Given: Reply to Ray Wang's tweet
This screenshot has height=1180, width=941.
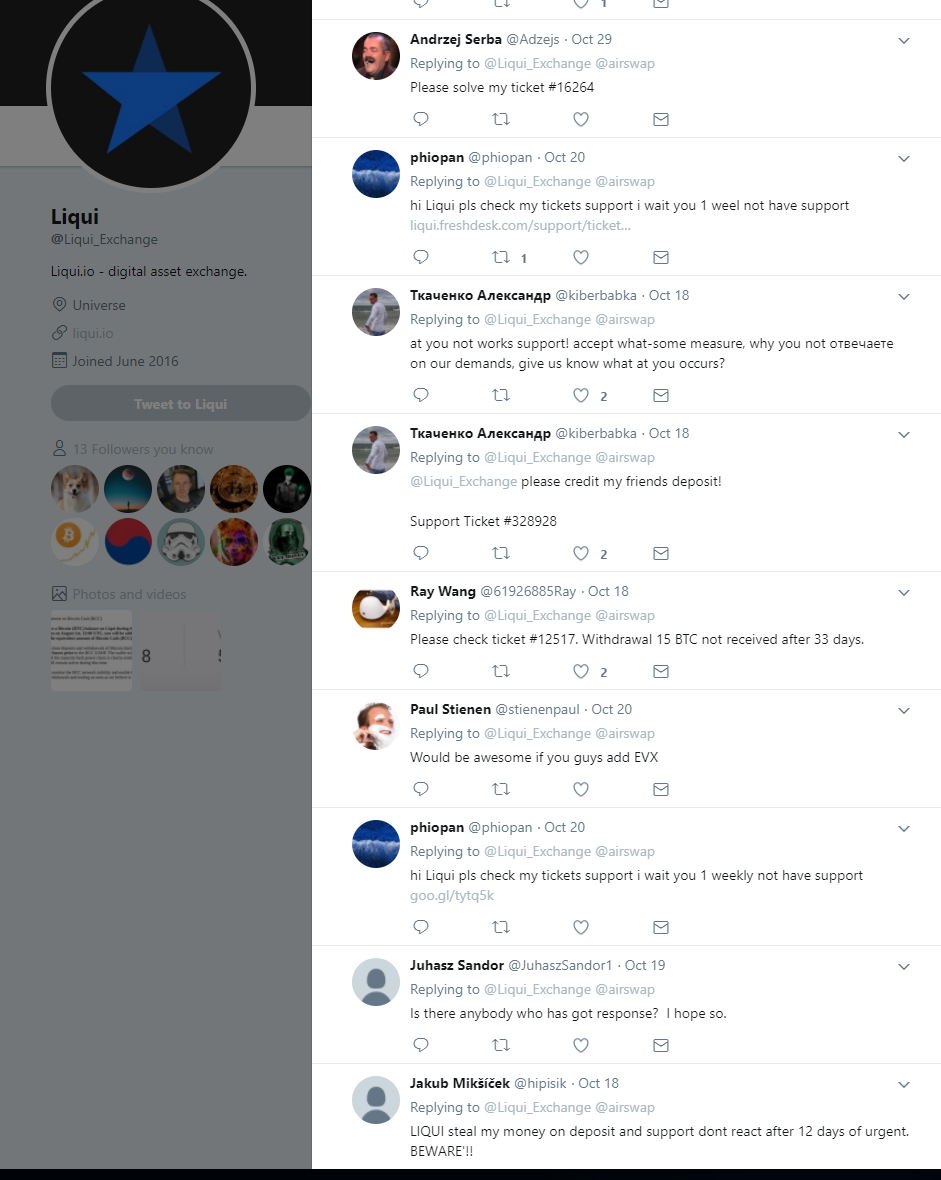Looking at the screenshot, I should tap(421, 671).
